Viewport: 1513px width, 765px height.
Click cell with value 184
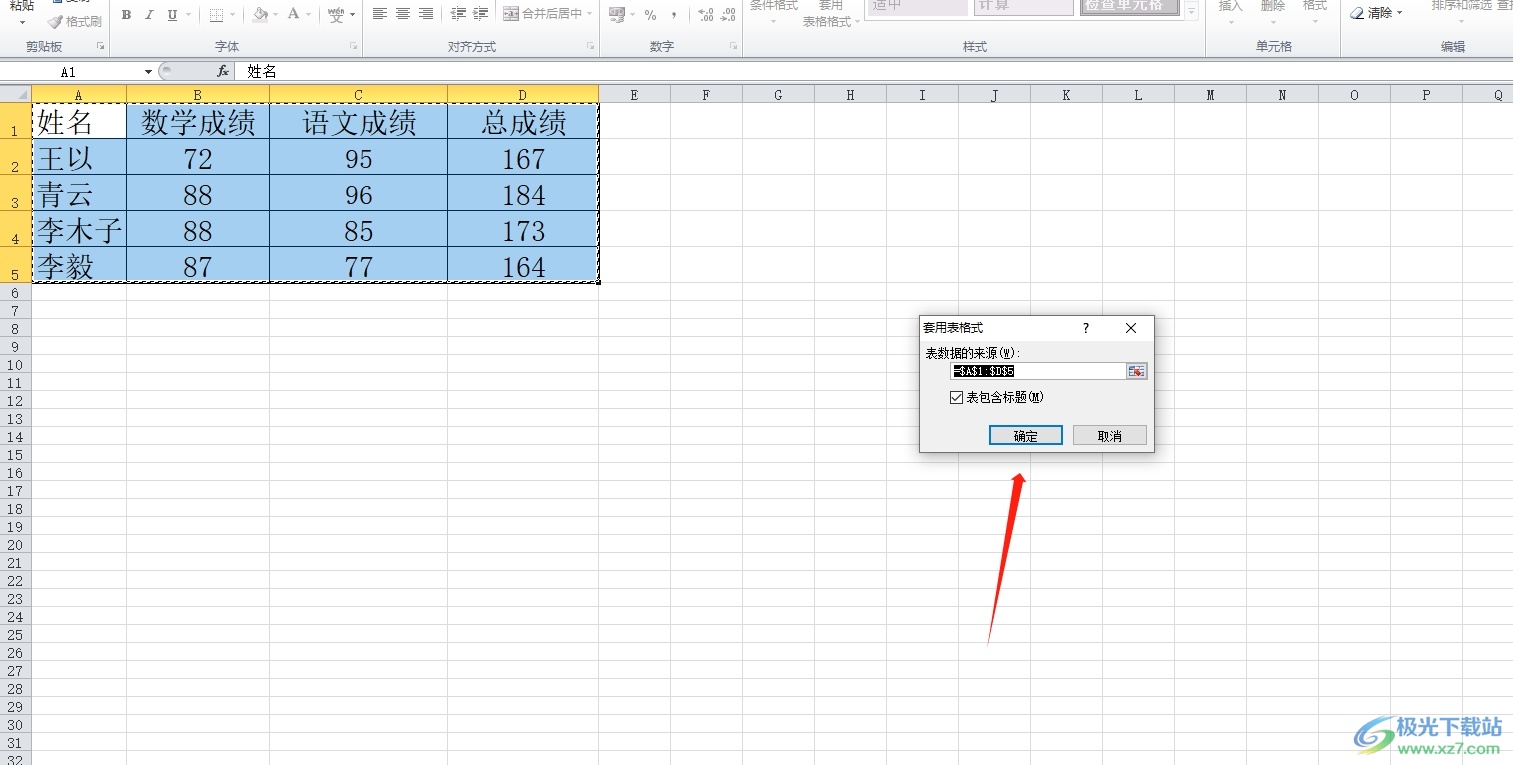click(x=524, y=194)
